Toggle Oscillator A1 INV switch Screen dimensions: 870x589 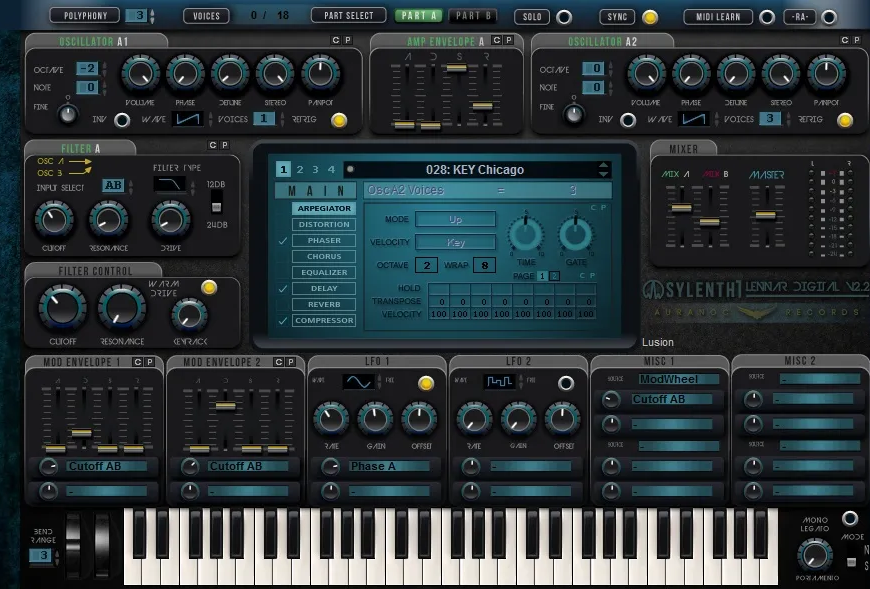pyautogui.click(x=122, y=120)
